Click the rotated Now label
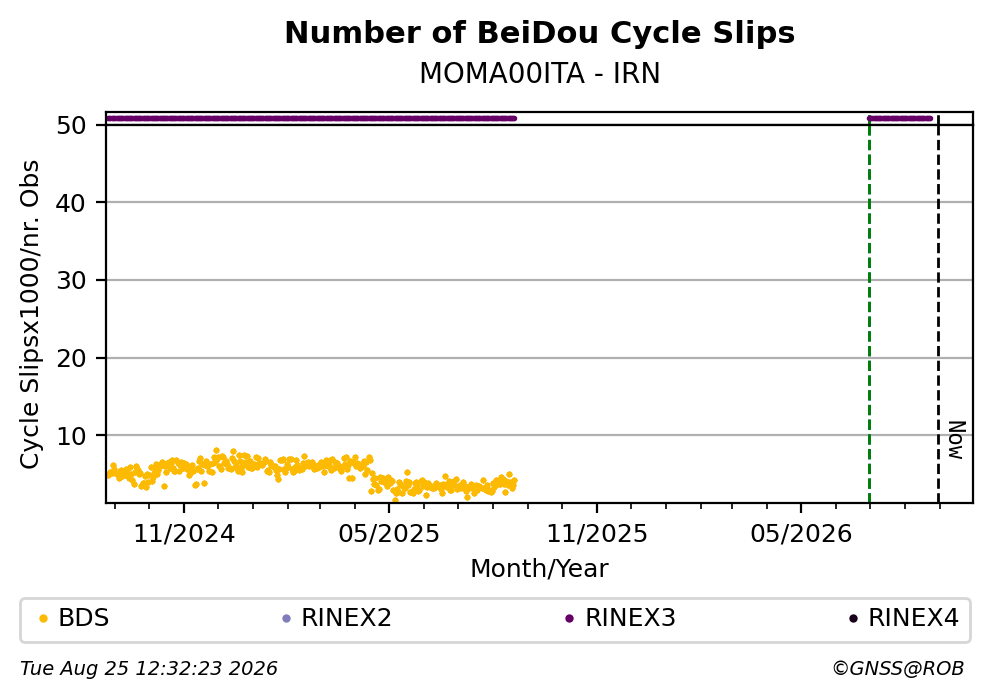The height and width of the screenshot is (699, 993). pos(956,440)
